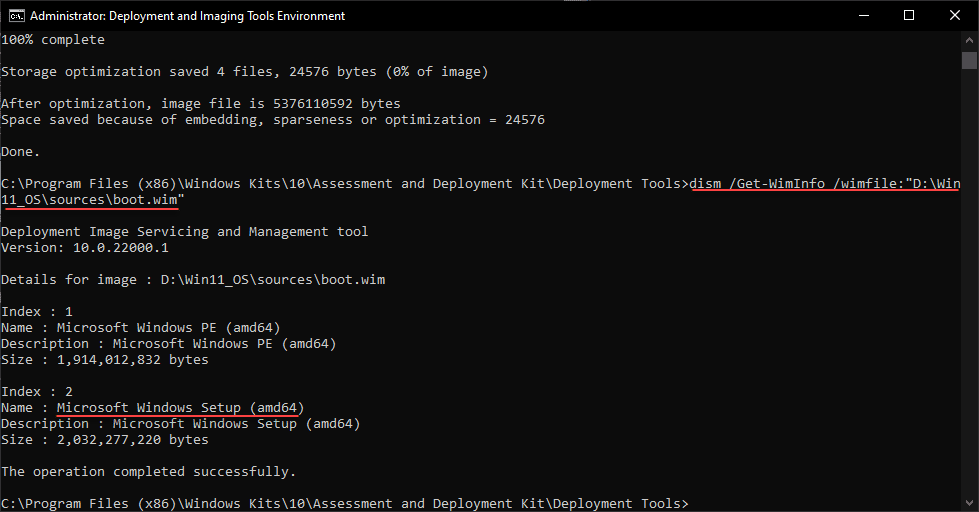Click the underlined Microsoft Windows Setup name
979x512 pixels.
point(180,407)
